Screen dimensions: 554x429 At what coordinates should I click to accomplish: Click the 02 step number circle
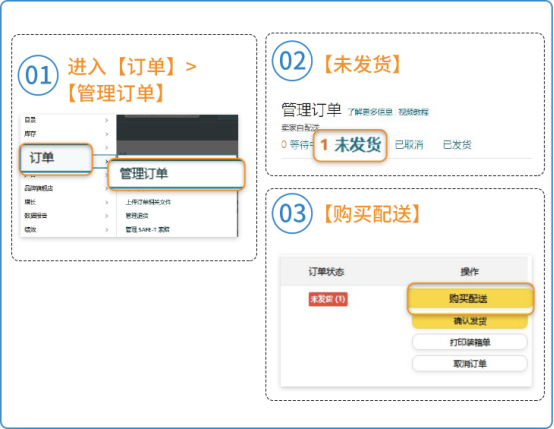coord(292,61)
